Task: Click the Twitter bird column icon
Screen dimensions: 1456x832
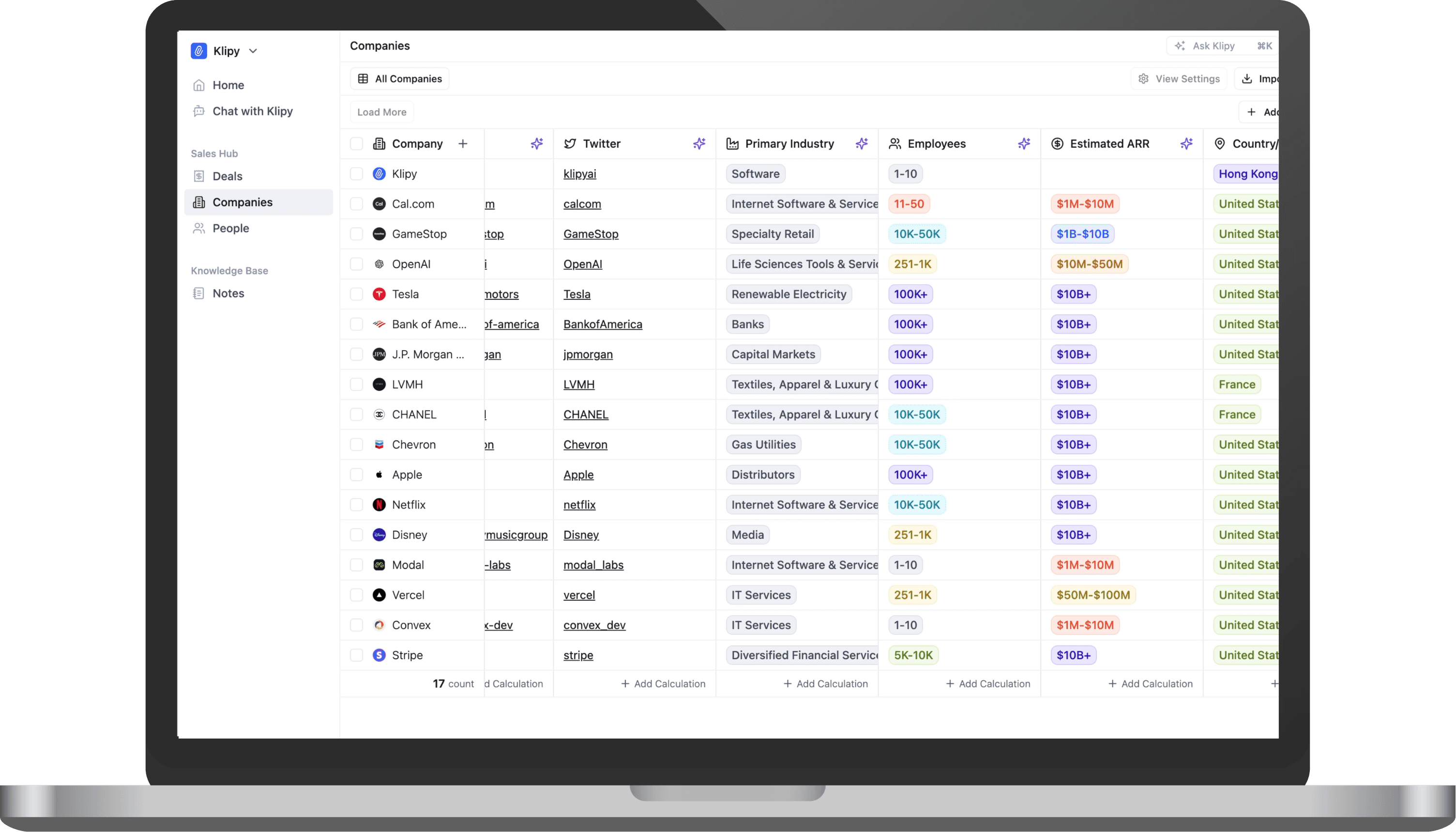Action: tap(570, 143)
